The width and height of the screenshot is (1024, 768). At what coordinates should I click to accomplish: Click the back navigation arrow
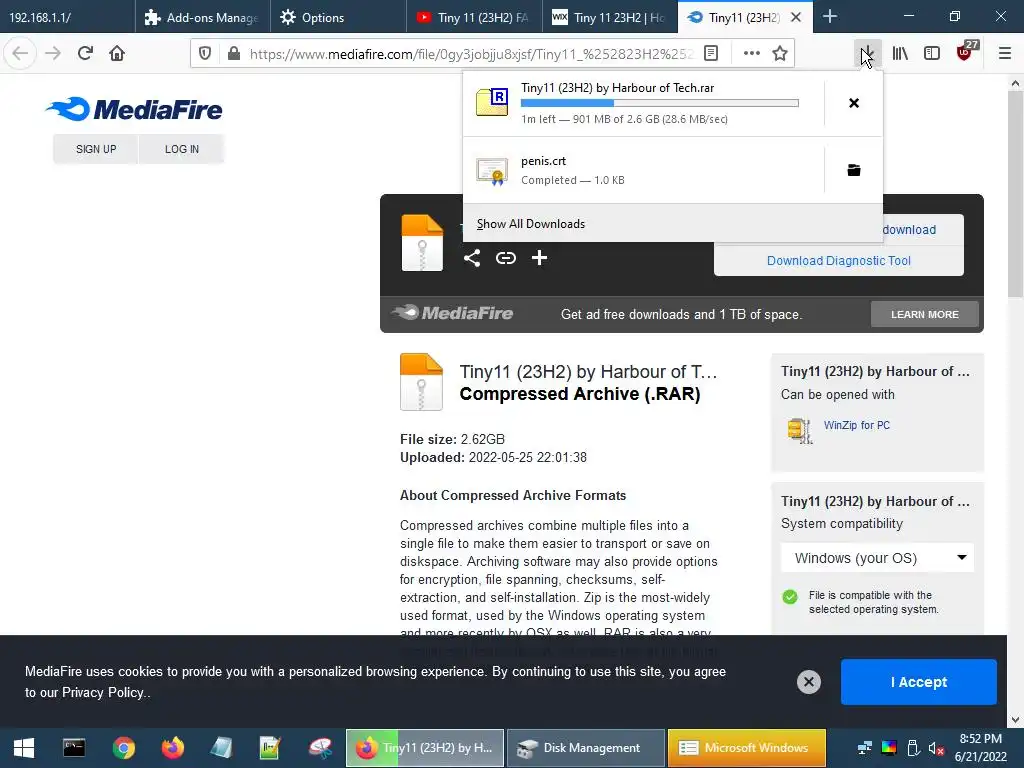tap(20, 53)
